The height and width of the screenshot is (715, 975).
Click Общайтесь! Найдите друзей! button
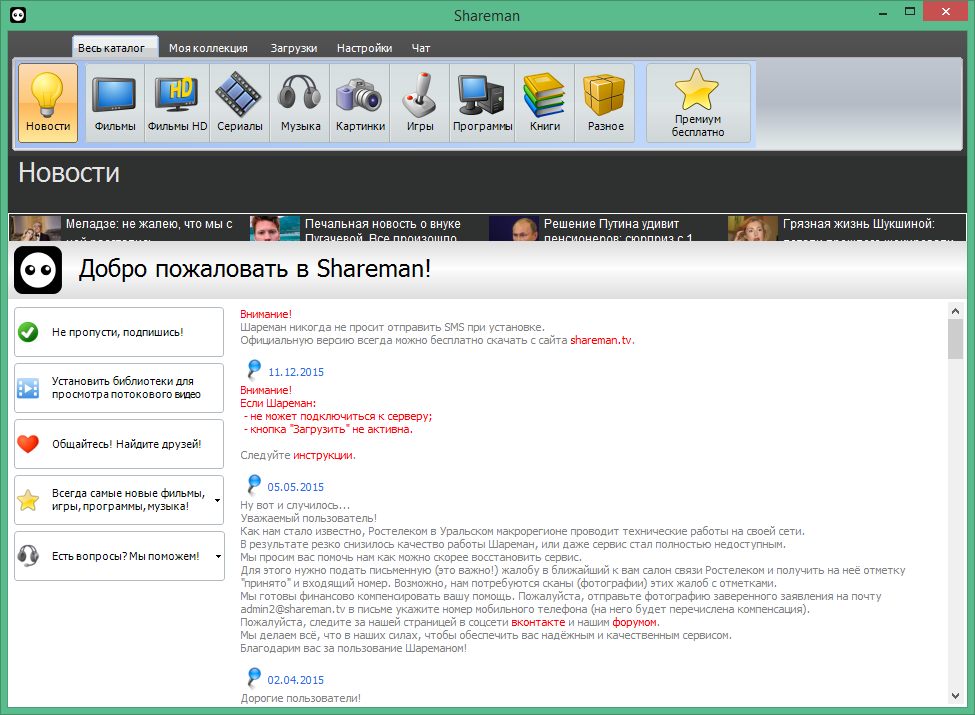pos(119,444)
